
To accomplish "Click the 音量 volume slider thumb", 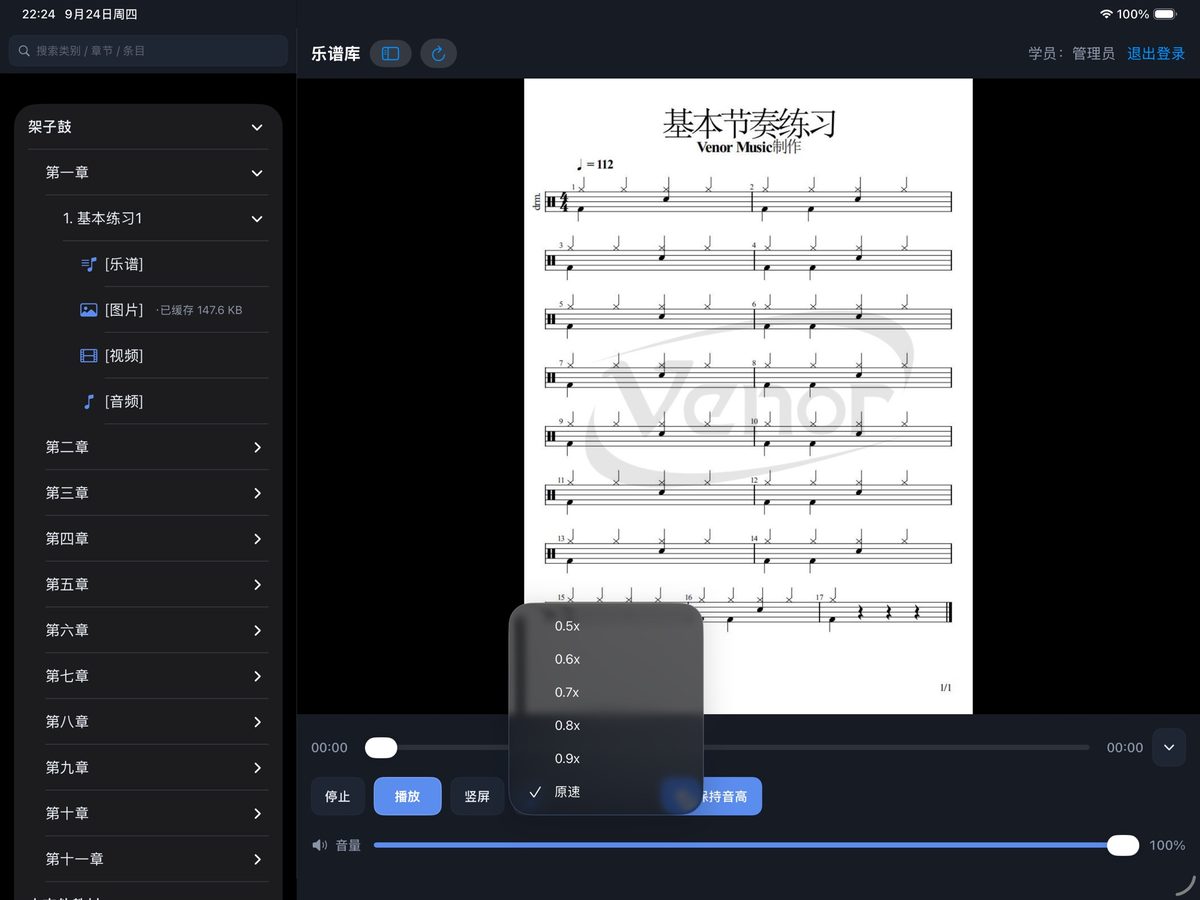I will click(1123, 845).
